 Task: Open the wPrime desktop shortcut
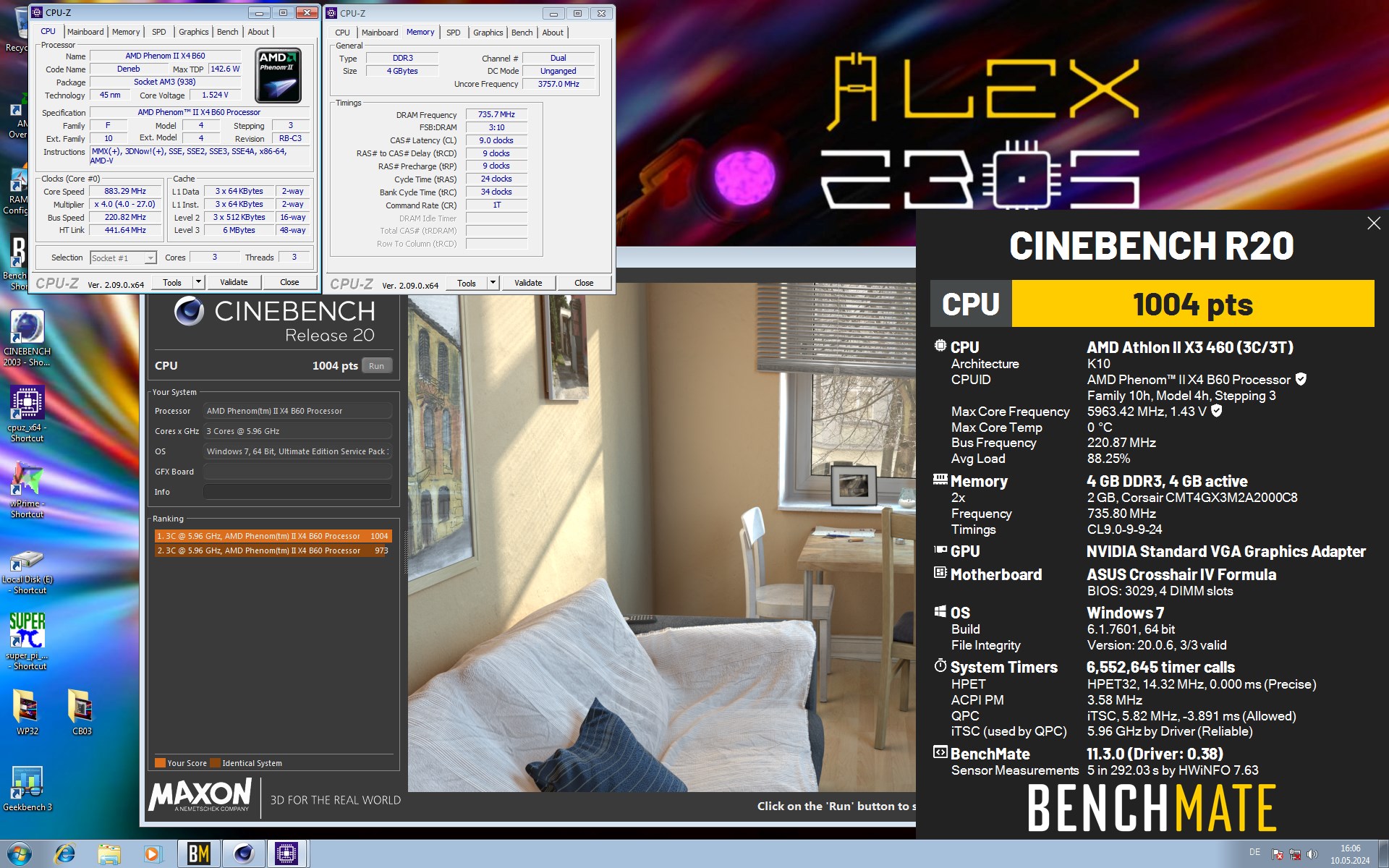click(x=27, y=490)
